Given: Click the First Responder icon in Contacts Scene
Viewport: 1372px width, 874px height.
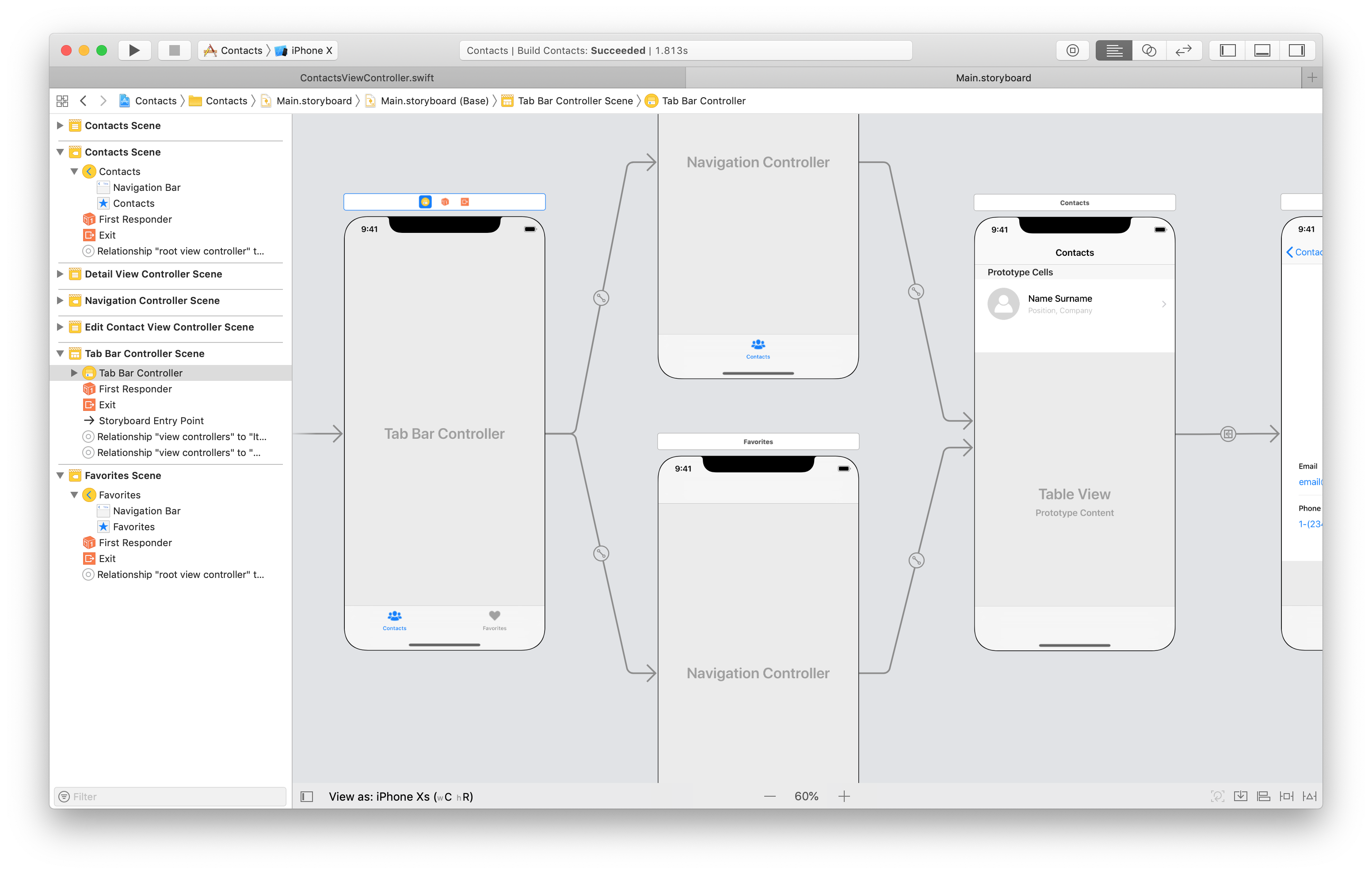Looking at the screenshot, I should pos(88,219).
